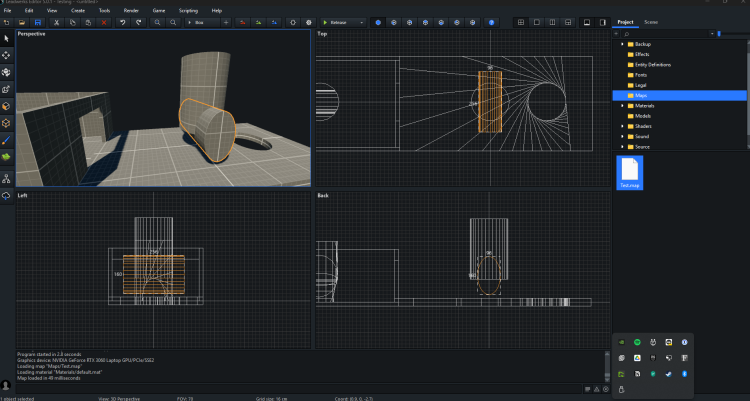Click the Save file toolbar icon
The width and height of the screenshot is (750, 401).
coord(37,21)
